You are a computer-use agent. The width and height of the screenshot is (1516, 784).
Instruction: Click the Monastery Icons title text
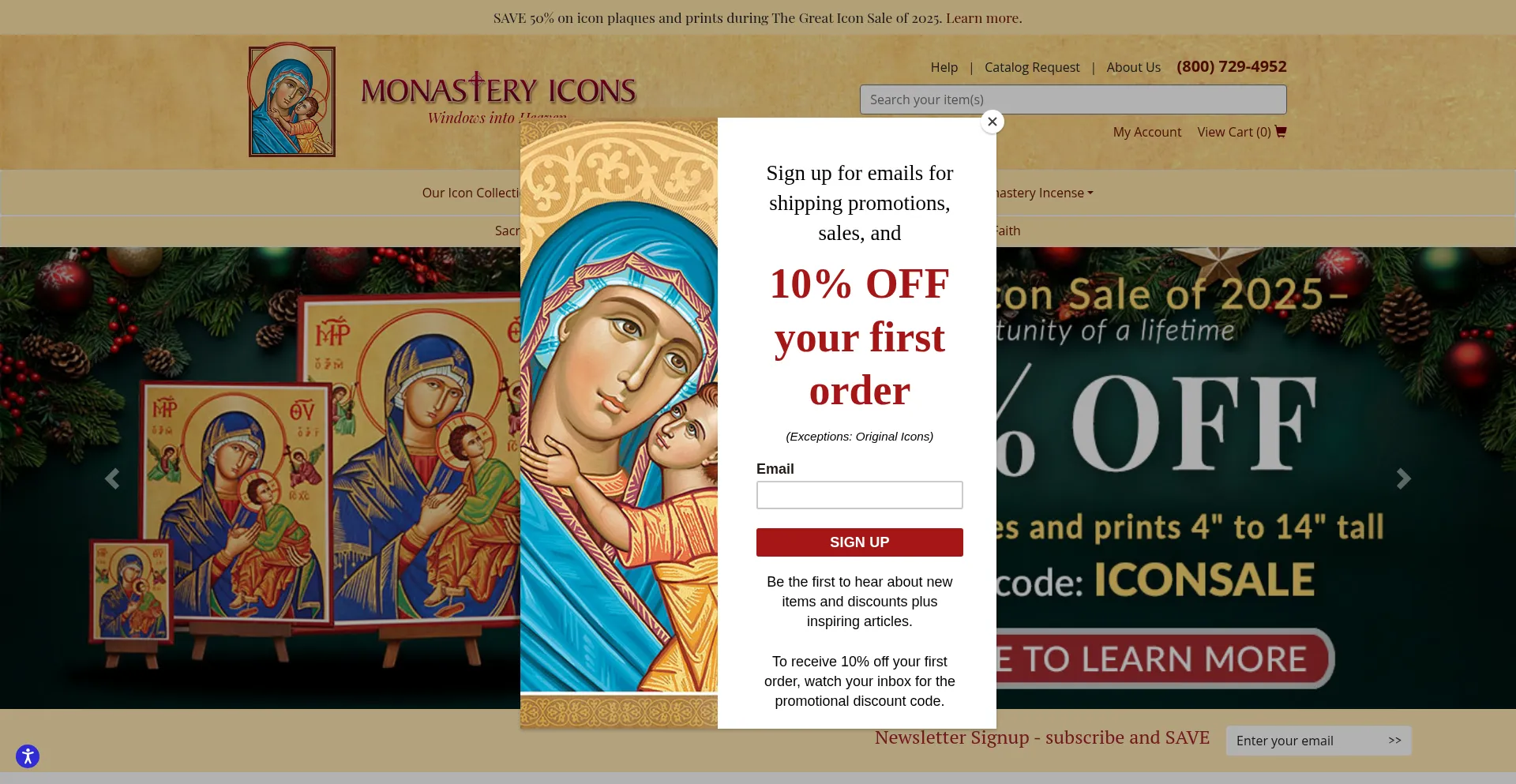498,90
